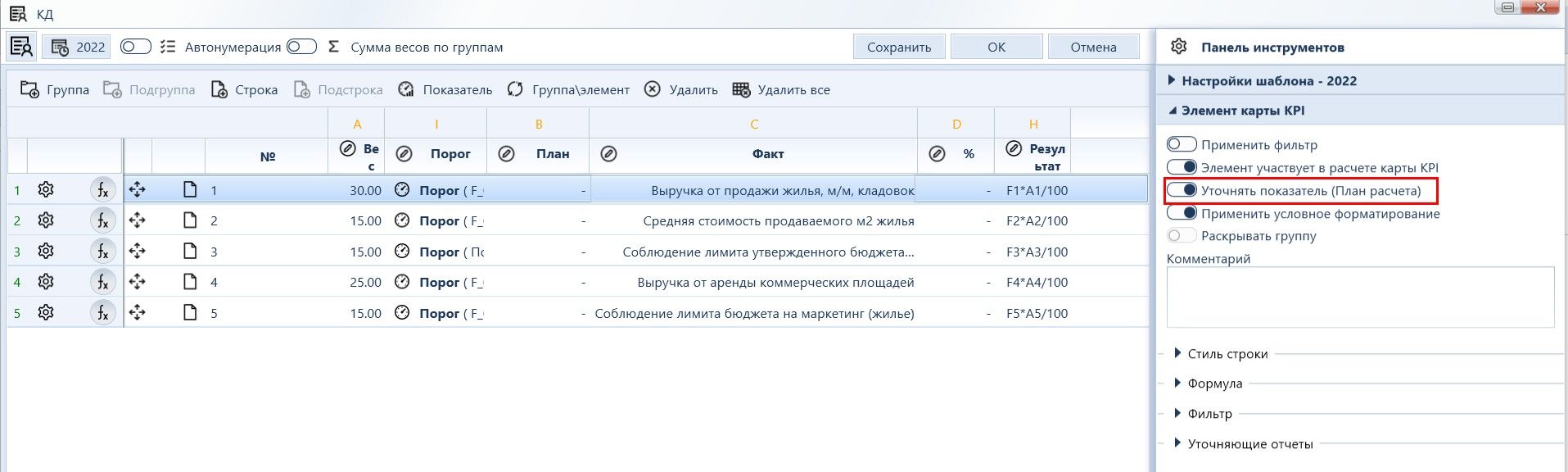Click the № column header
Image resolution: width=1568 pixels, height=472 pixels.
click(x=267, y=156)
